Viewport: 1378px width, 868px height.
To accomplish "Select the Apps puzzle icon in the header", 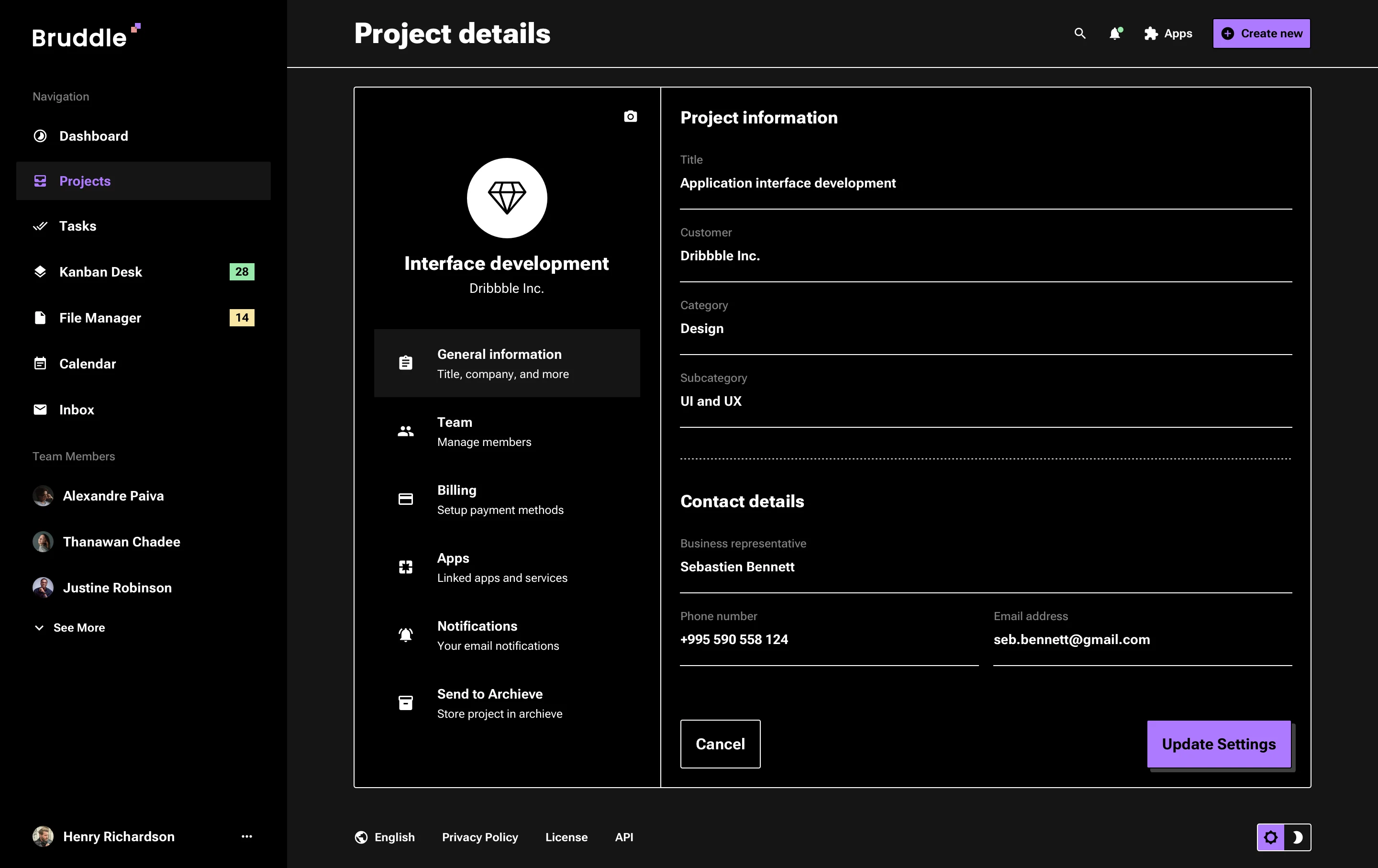I will (x=1150, y=33).
